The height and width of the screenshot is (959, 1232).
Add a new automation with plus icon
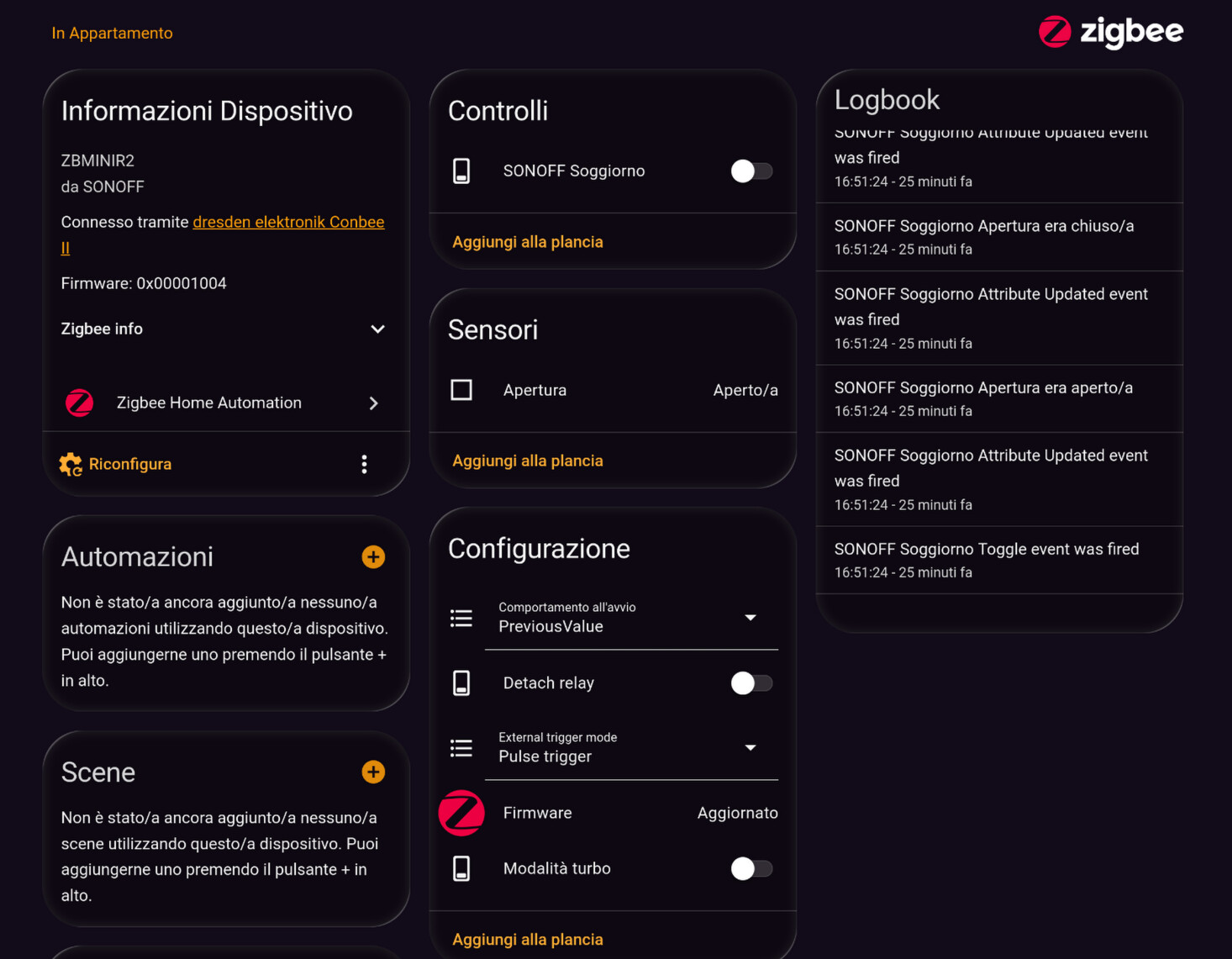point(373,557)
